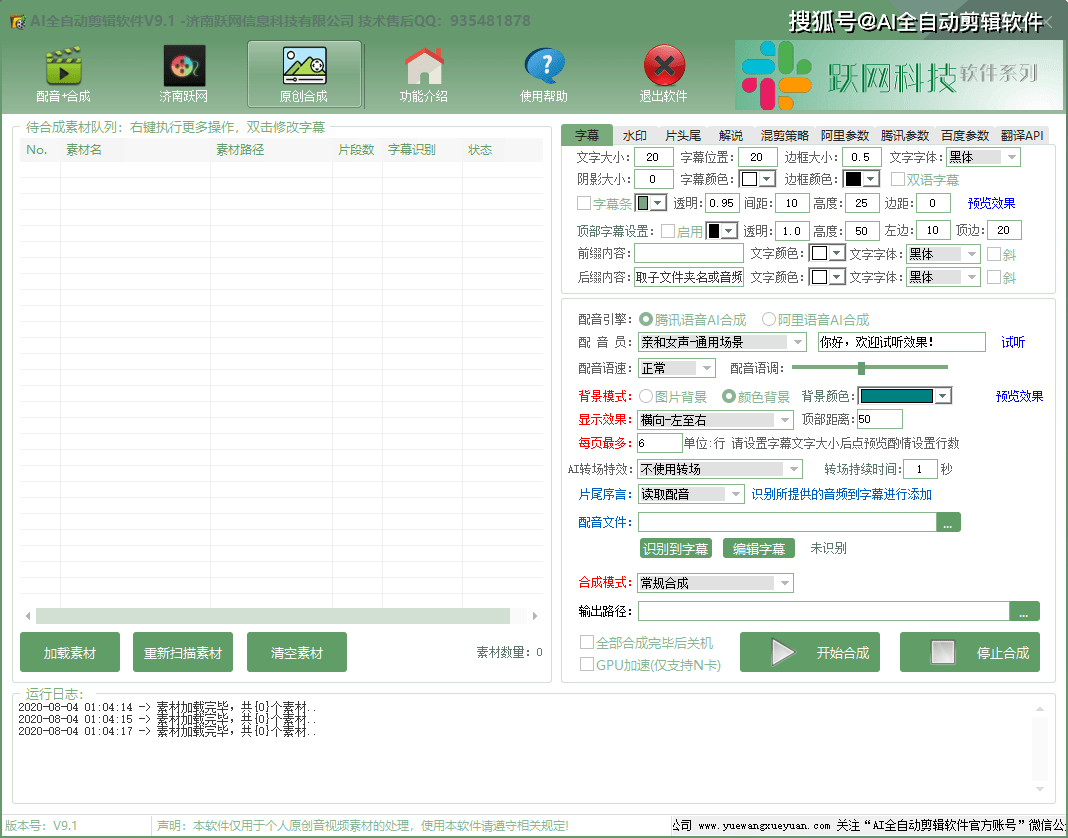
Task: Open the 百度参数 tab
Action: pyautogui.click(x=964, y=136)
